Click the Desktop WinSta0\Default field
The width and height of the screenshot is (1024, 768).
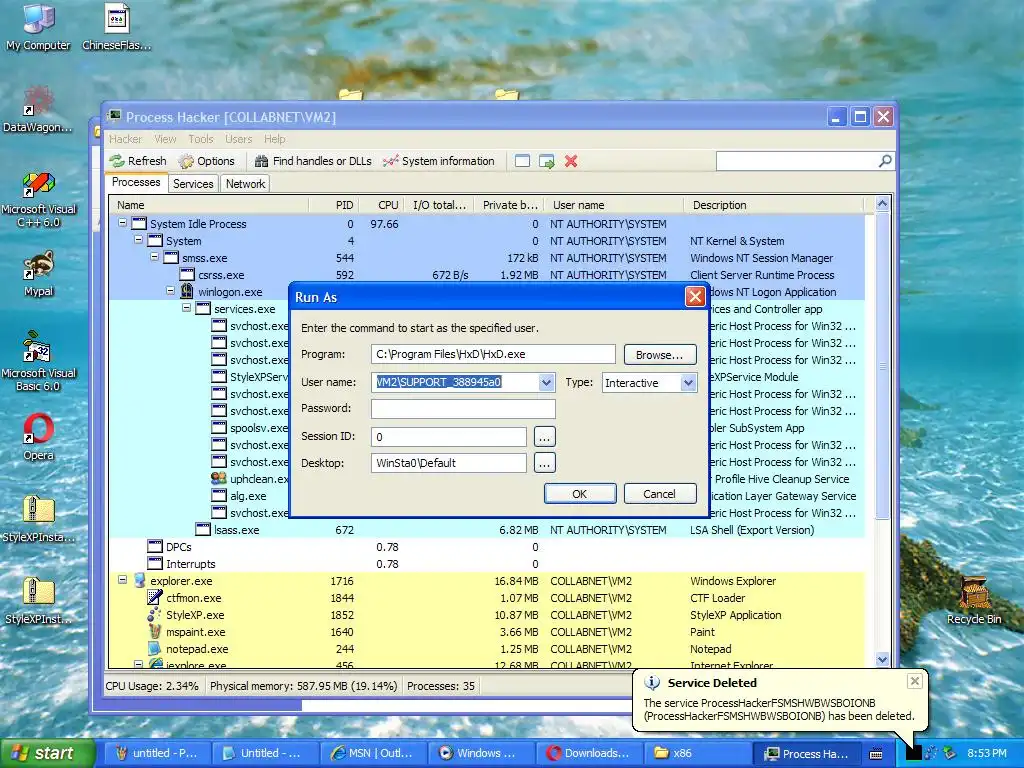point(449,463)
